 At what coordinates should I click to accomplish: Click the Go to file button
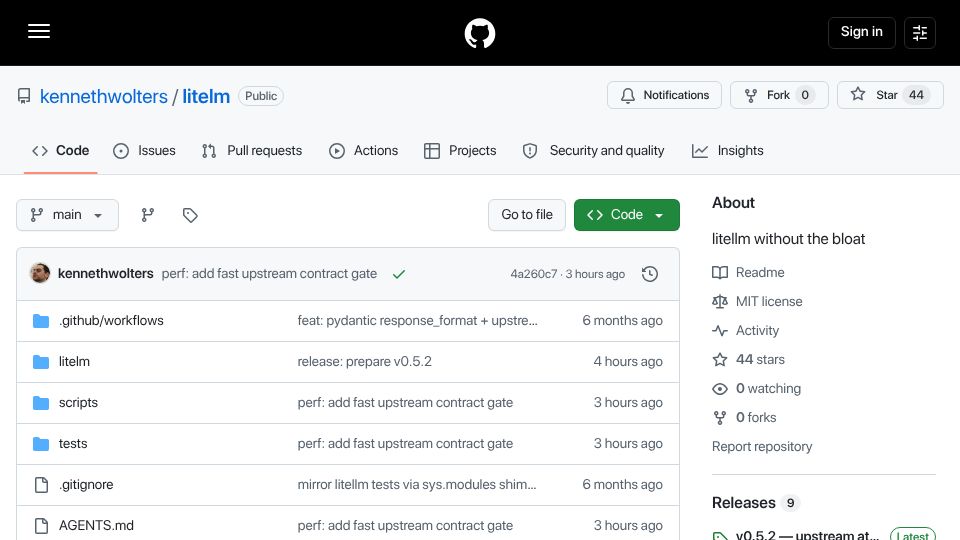[x=527, y=215]
